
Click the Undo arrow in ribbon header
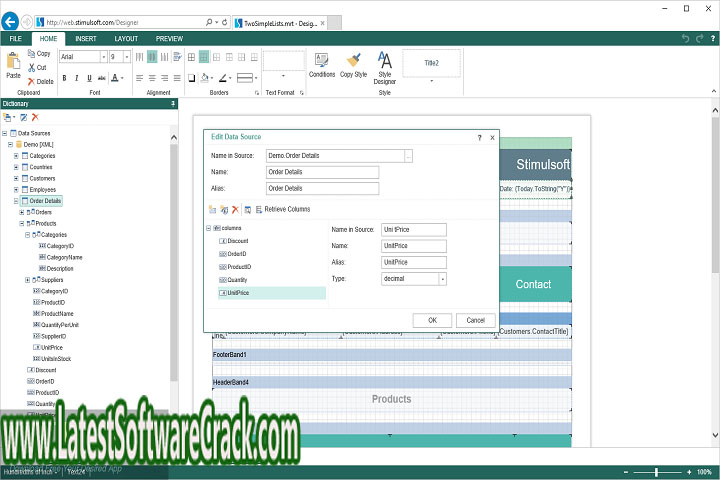(686, 39)
